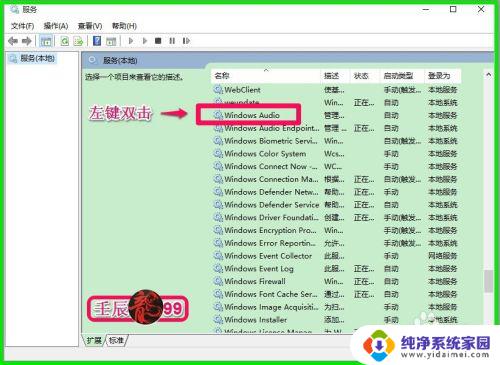Sort by the 描述 column header
Screen dimensions: 500x365
pos(335,76)
